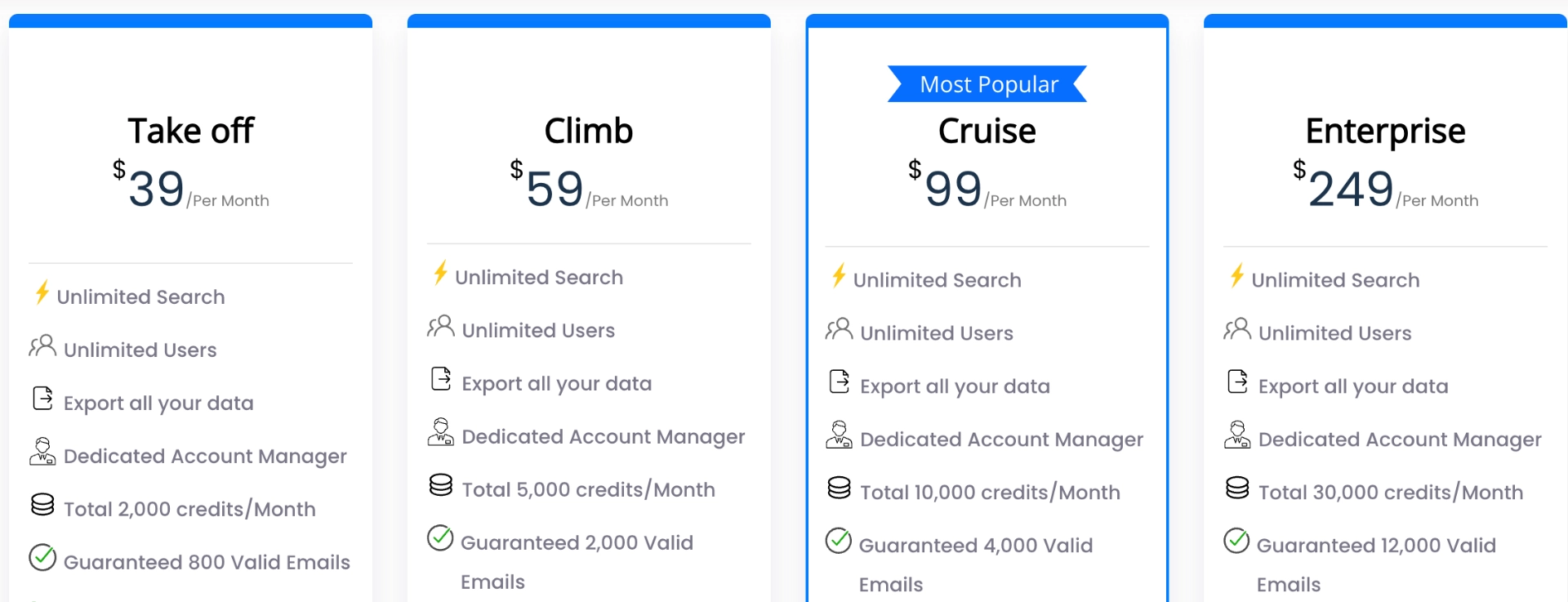Click the Take off plan heading
The height and width of the screenshot is (602, 1568).
[191, 129]
